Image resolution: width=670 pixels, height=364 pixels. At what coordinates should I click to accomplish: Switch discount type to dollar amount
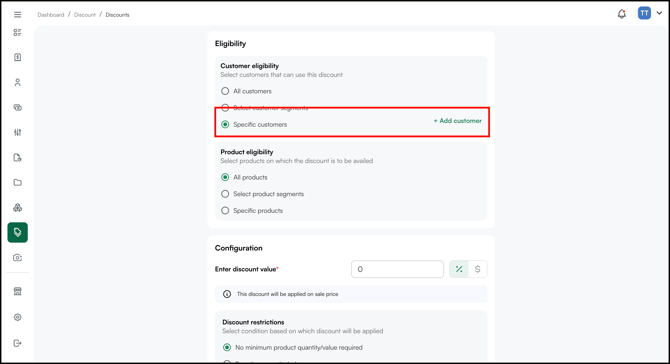click(x=478, y=269)
